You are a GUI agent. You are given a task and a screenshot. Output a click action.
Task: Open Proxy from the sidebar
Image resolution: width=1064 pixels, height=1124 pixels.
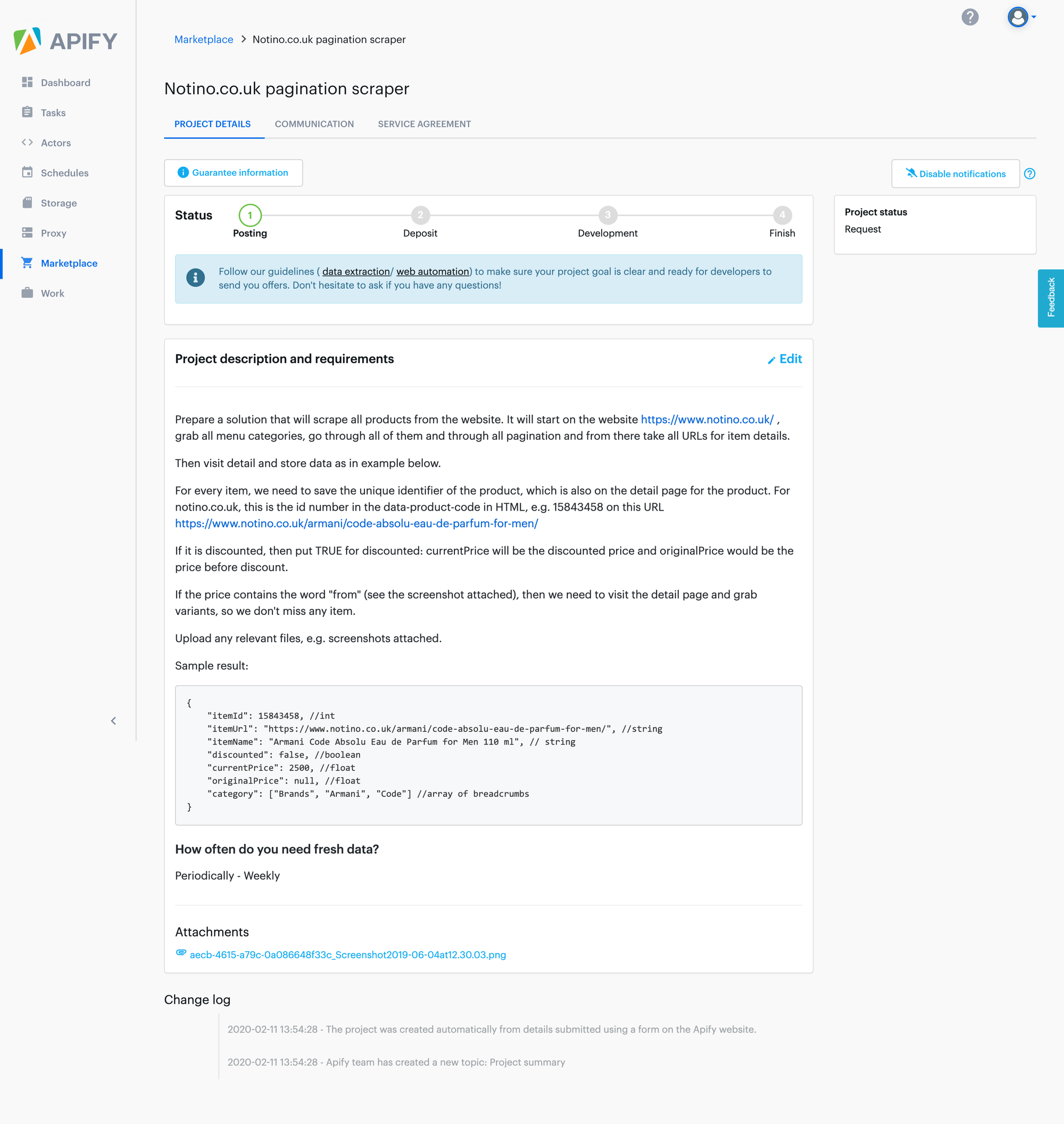pyautogui.click(x=54, y=233)
